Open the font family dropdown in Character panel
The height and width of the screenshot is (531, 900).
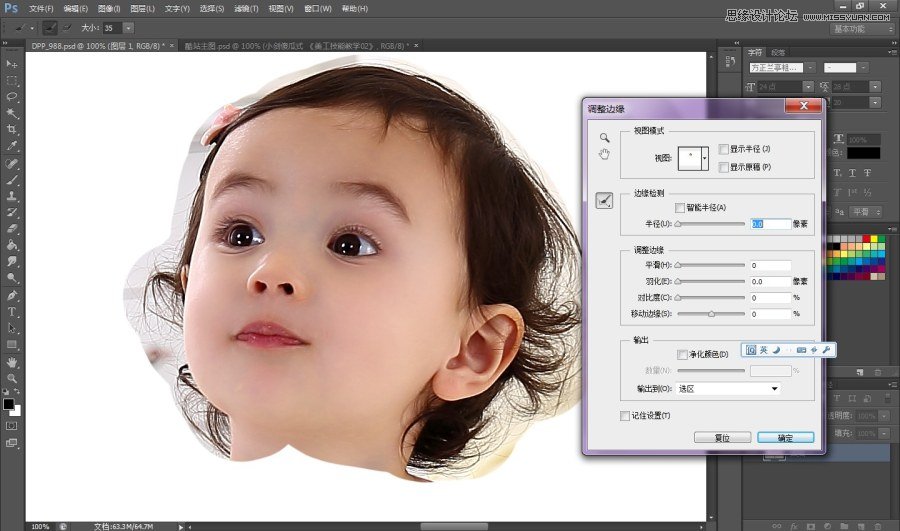[x=810, y=68]
